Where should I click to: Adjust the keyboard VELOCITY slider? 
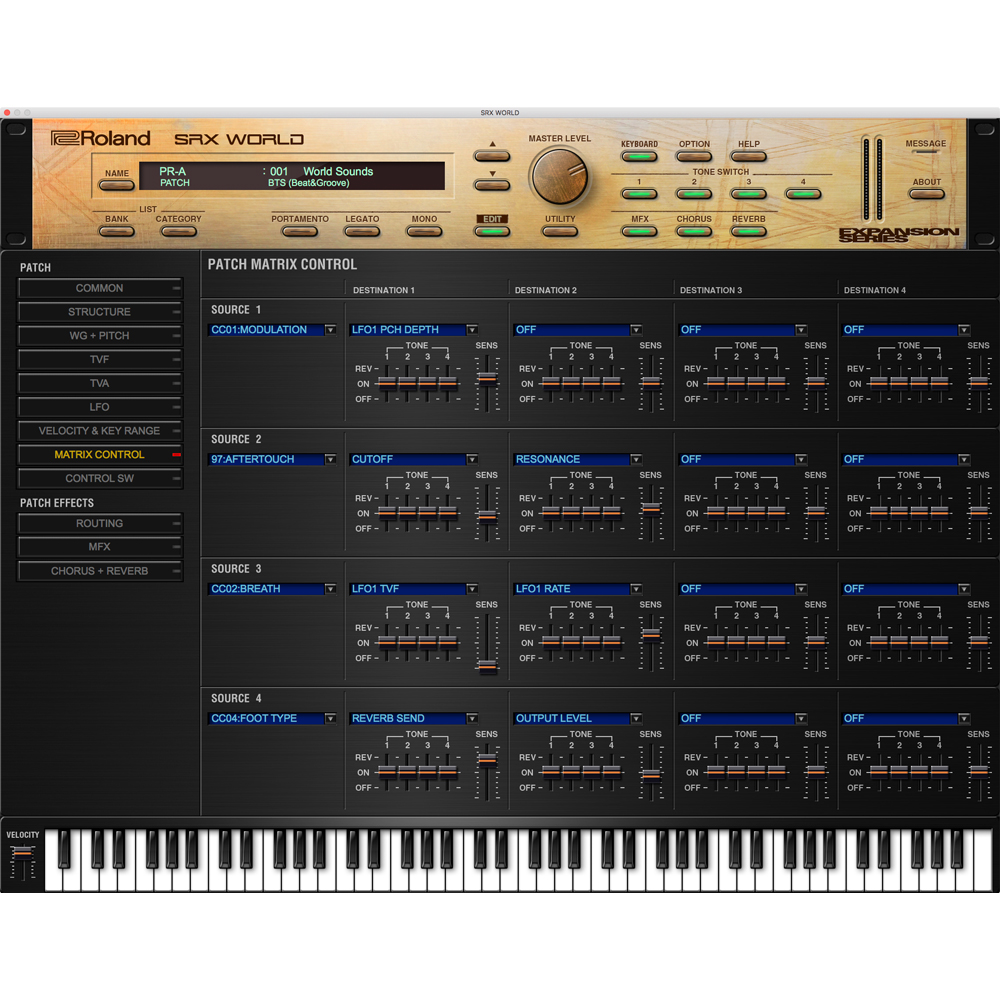coord(23,861)
